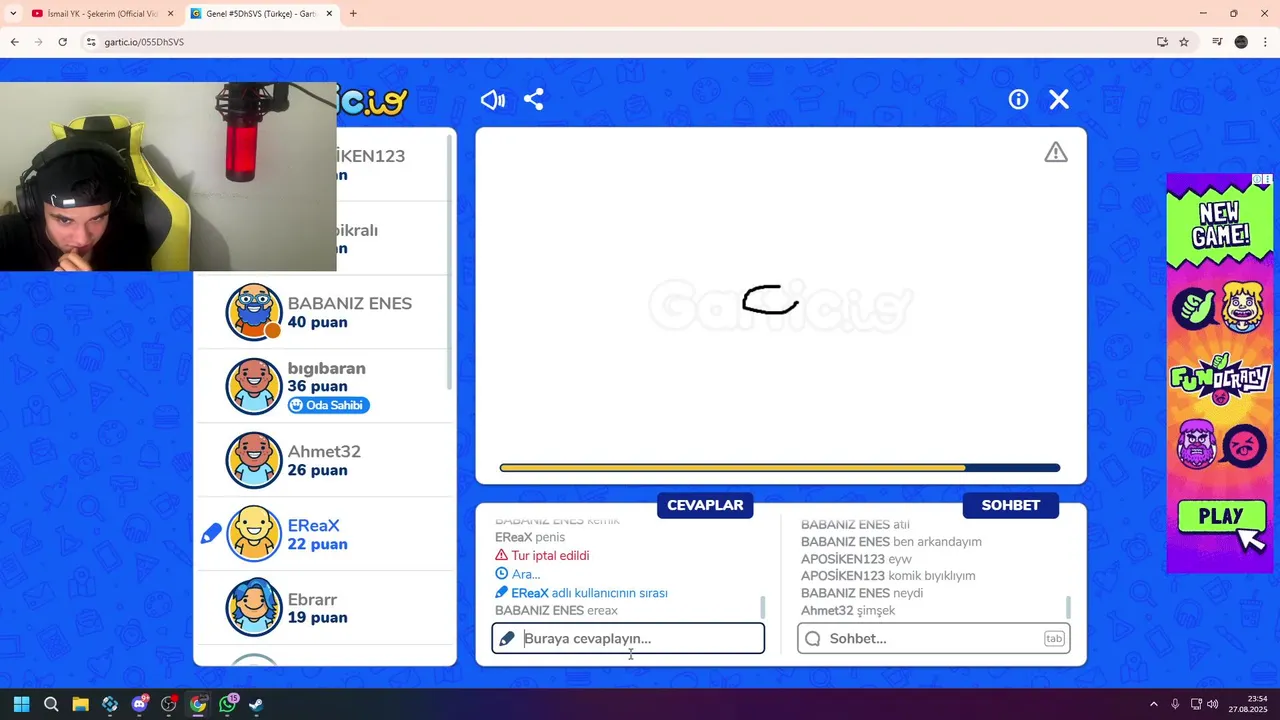Open WhatsApp from the taskbar
Viewport: 1280px width, 720px height.
(227, 704)
